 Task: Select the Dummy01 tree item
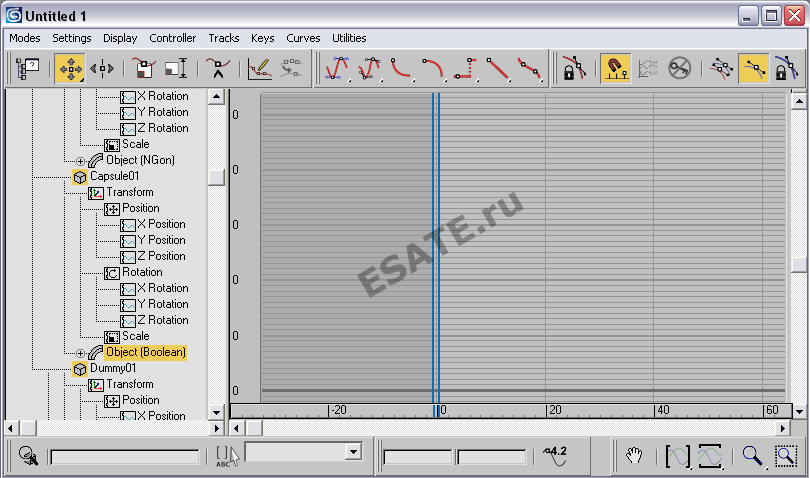[x=113, y=368]
